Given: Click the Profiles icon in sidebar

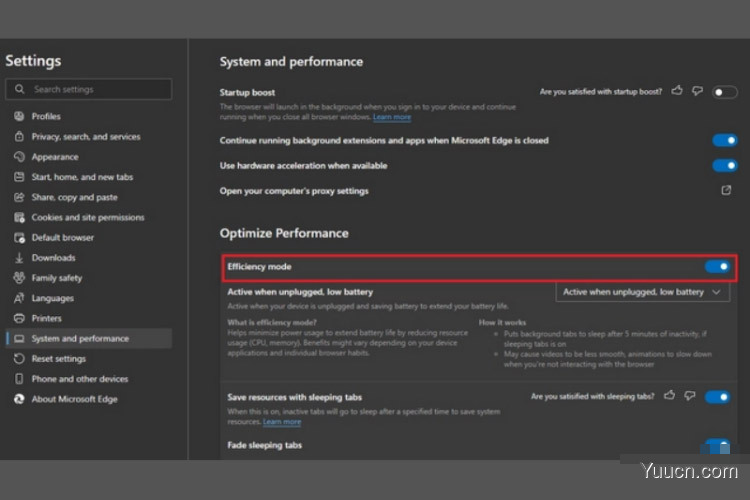Looking at the screenshot, I should tap(19, 116).
